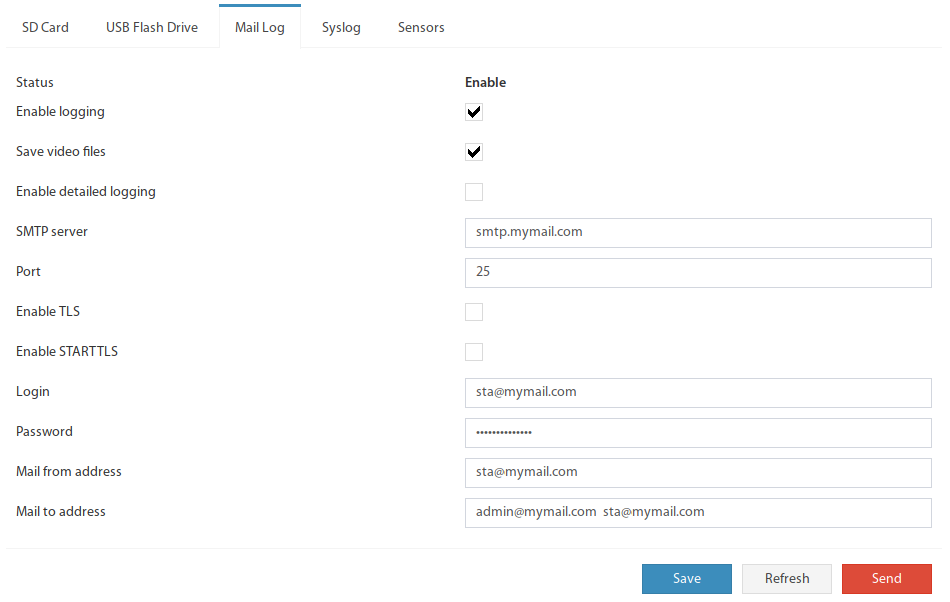The width and height of the screenshot is (950, 602).
Task: Click into the Login field
Action: point(698,392)
